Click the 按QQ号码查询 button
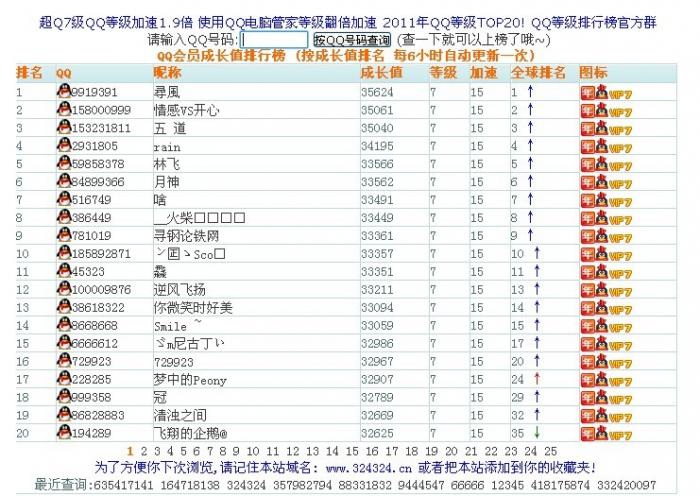Screen dimensions: 700x496 [352, 40]
